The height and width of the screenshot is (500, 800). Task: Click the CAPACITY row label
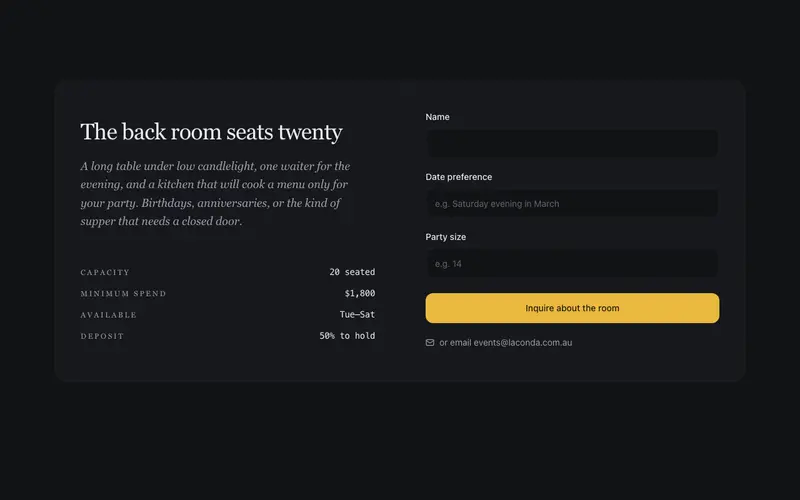[x=105, y=272]
